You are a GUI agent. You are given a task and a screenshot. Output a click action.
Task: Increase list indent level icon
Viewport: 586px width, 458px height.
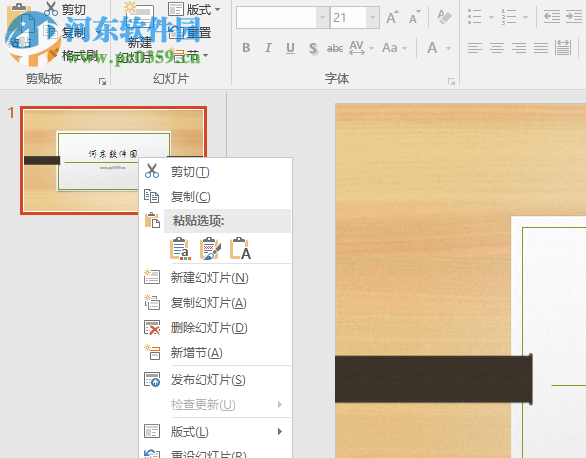pos(574,17)
